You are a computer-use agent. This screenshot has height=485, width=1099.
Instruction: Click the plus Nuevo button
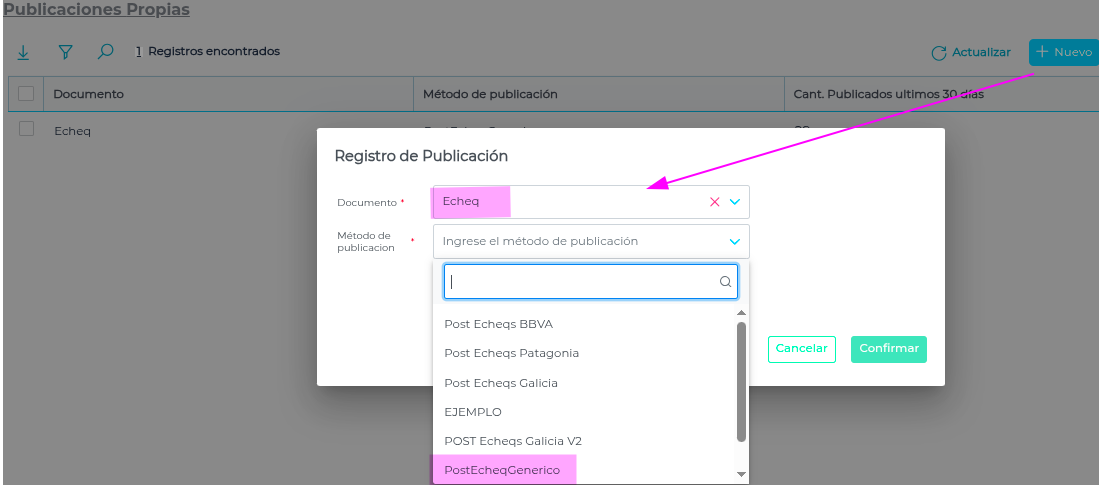coord(1064,52)
